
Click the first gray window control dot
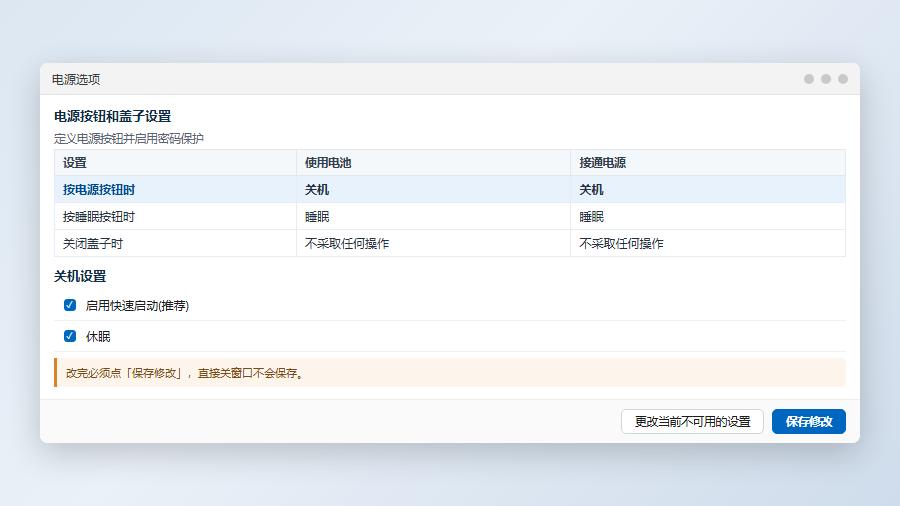809,79
